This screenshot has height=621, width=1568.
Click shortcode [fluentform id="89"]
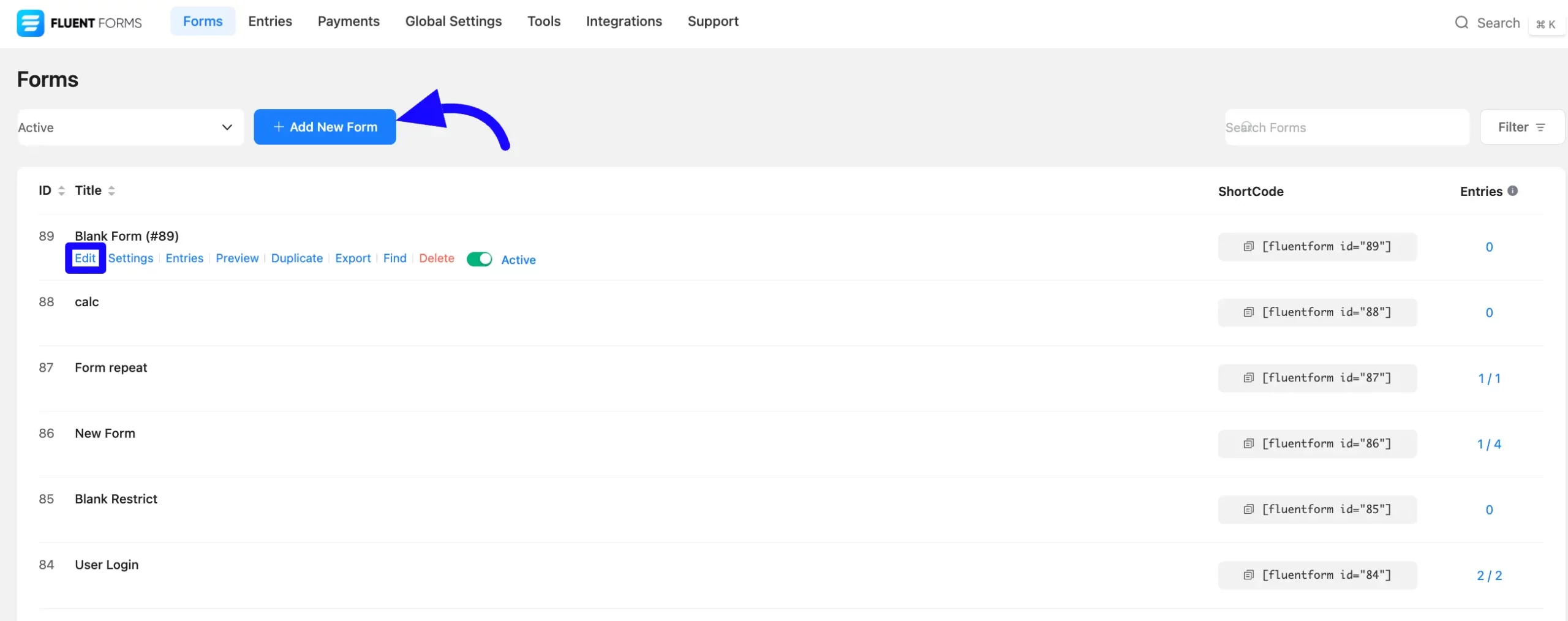(1317, 246)
